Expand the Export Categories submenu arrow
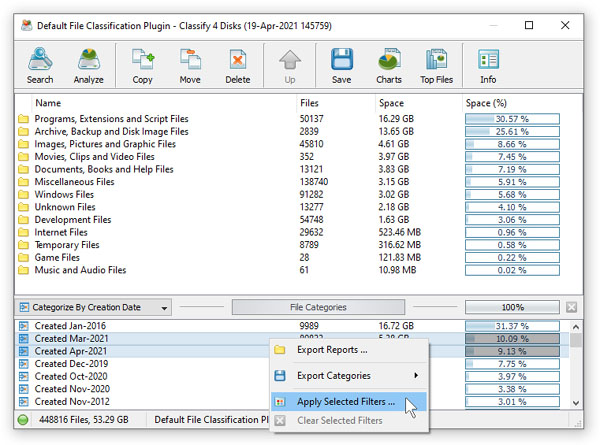The image size is (600, 445). [416, 376]
